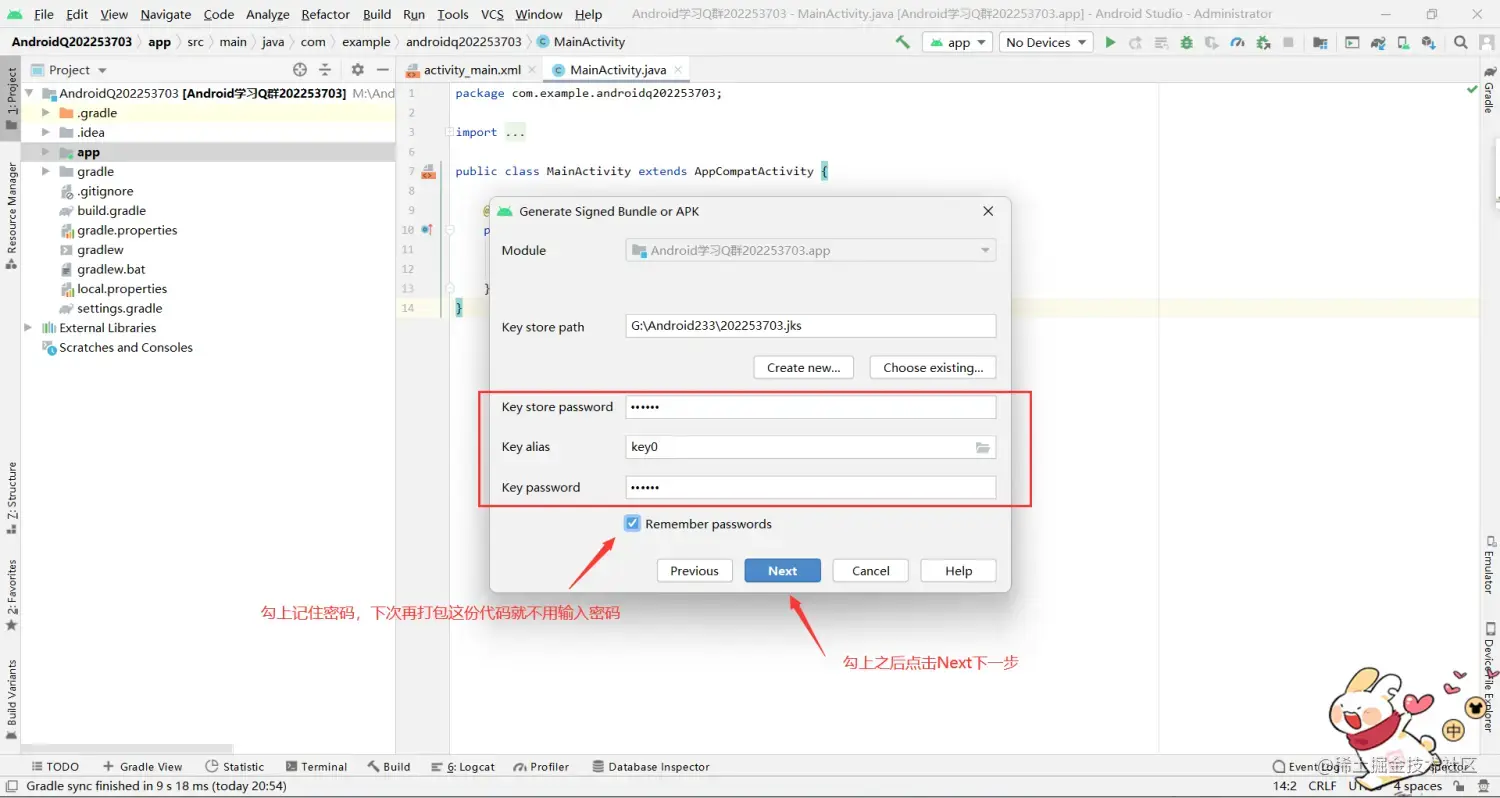
Task: Open the Resource Manager side tab
Action: (12, 216)
